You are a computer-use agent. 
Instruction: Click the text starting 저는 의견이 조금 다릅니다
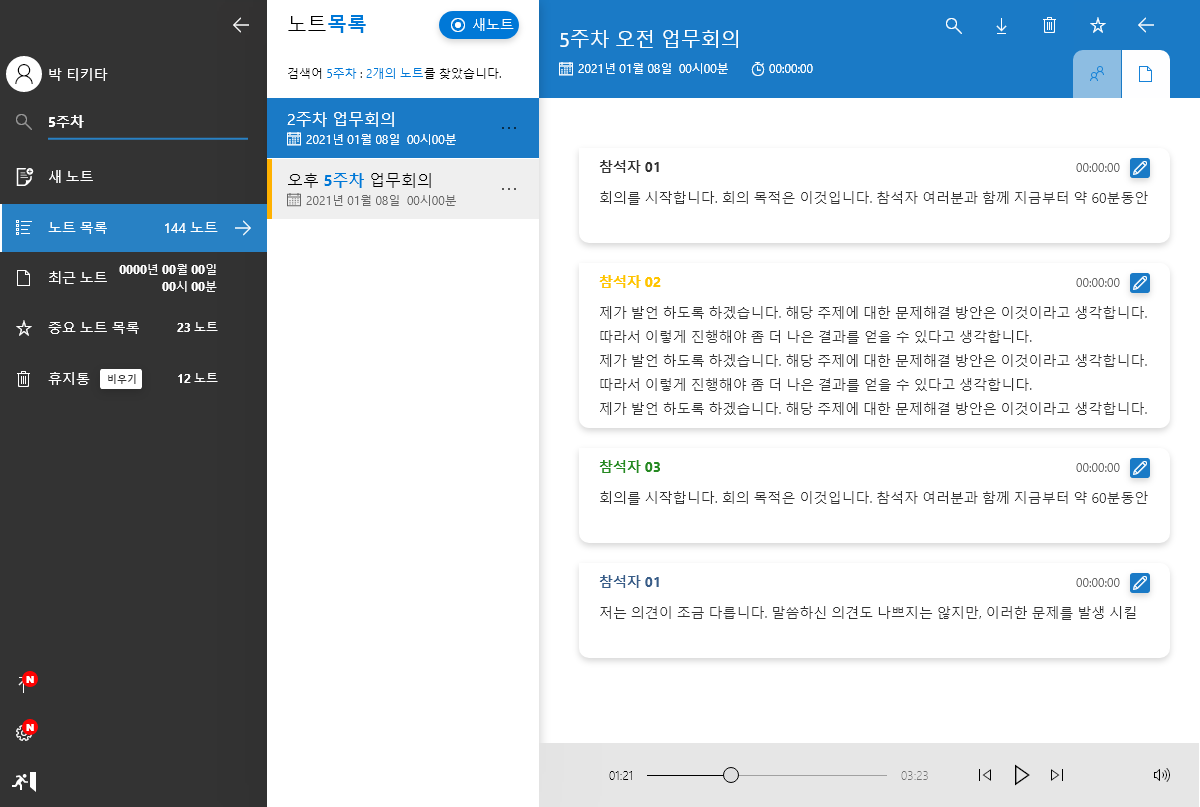[x=868, y=612]
